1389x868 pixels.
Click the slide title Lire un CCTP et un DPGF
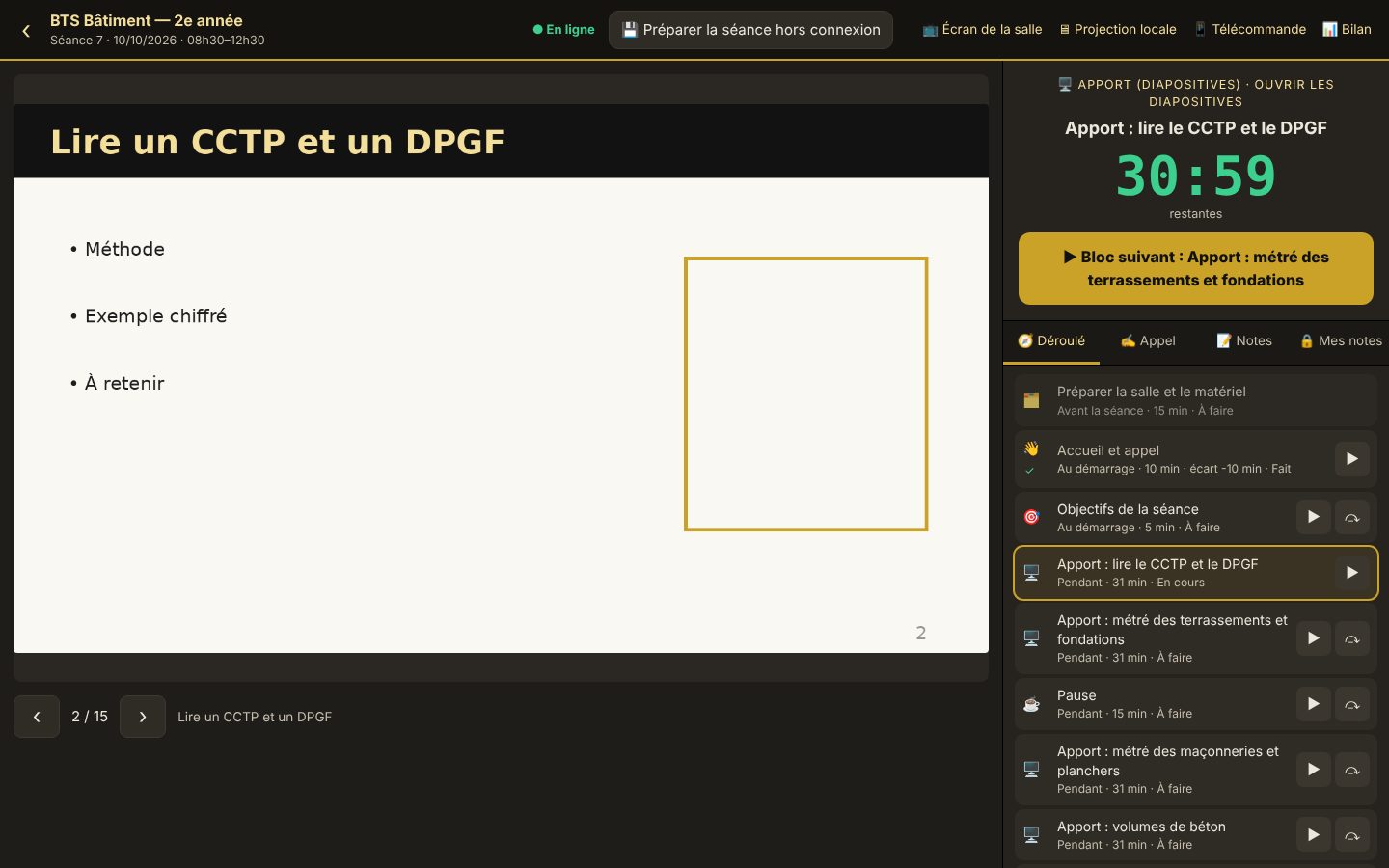coord(277,142)
